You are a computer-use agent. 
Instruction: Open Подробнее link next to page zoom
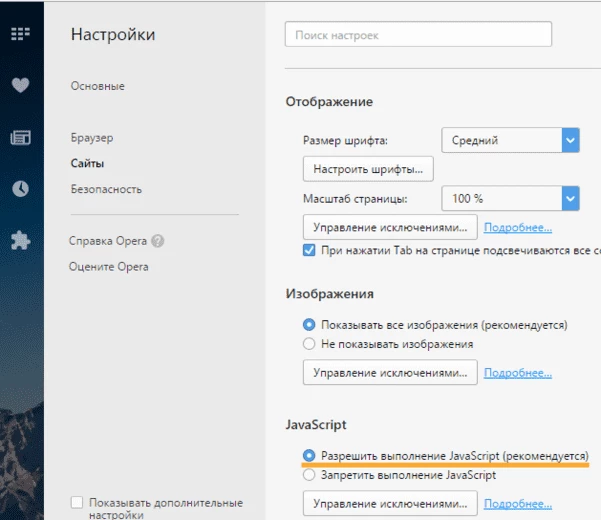(517, 227)
